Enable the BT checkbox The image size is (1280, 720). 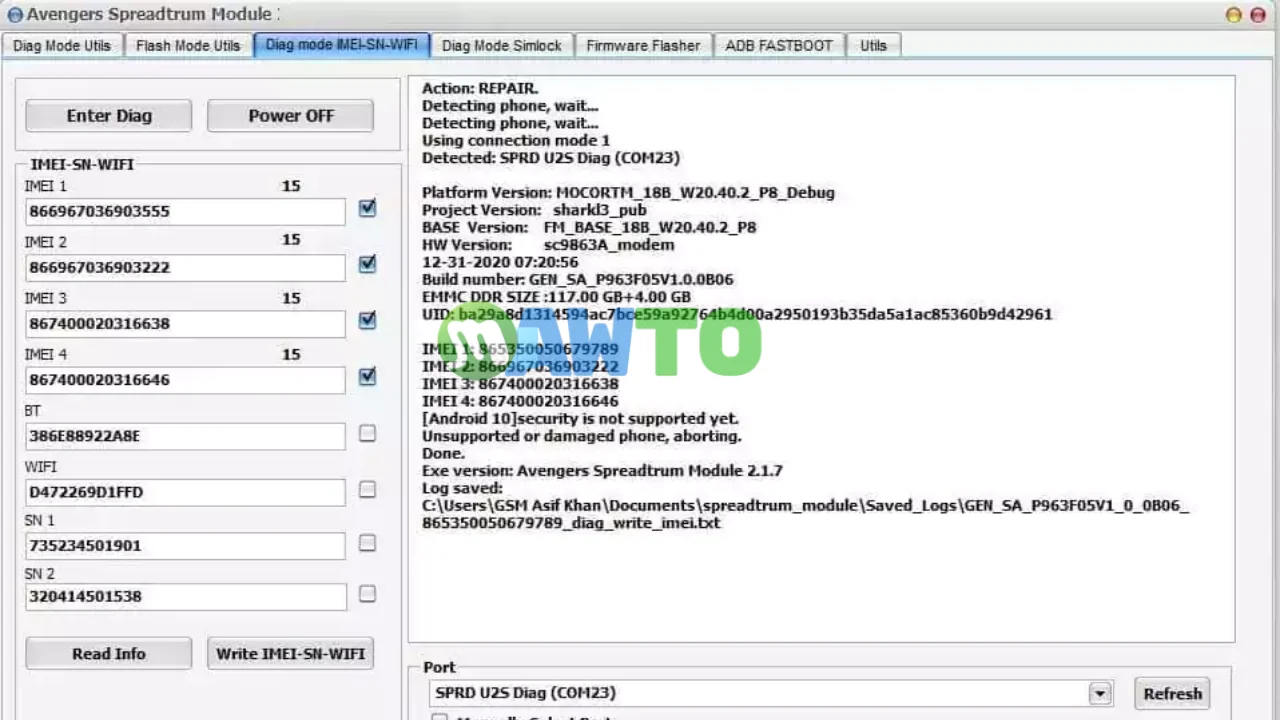[368, 433]
